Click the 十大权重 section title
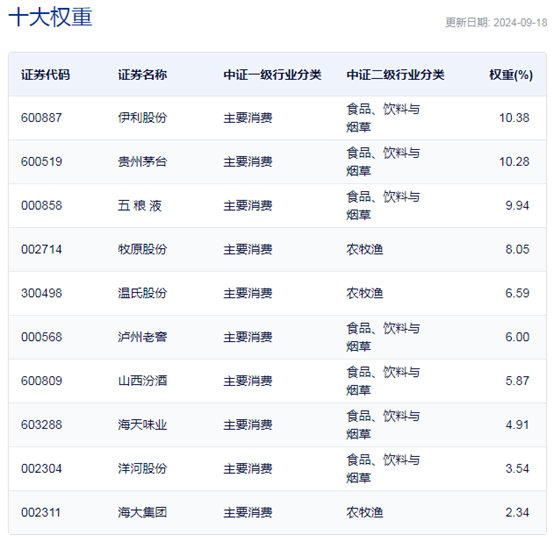 click(50, 17)
